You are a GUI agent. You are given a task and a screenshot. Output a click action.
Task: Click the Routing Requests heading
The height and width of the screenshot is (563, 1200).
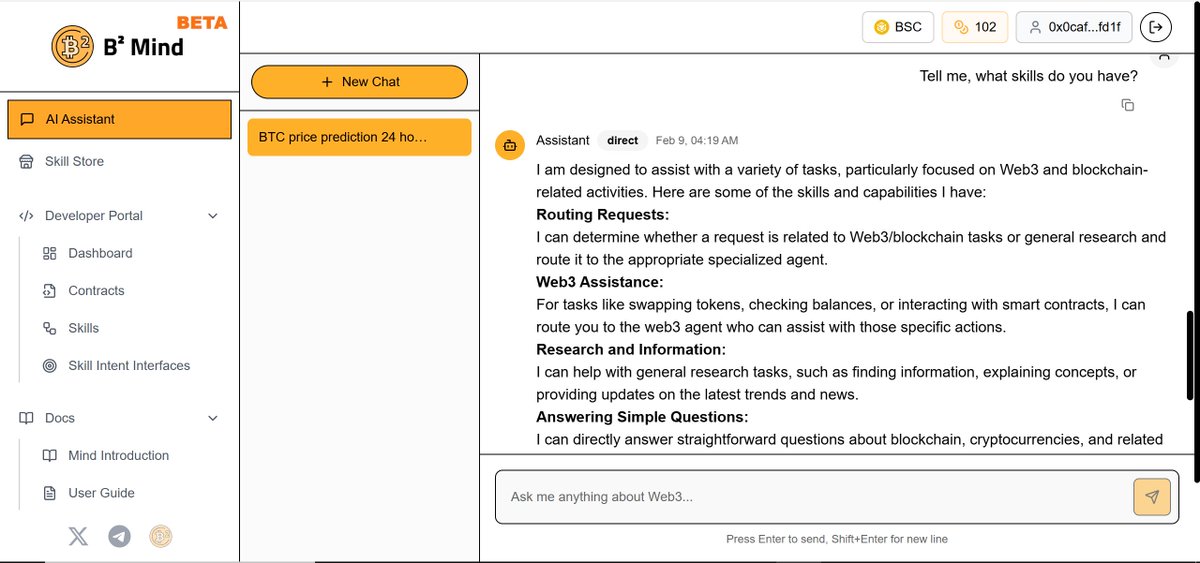coord(603,215)
